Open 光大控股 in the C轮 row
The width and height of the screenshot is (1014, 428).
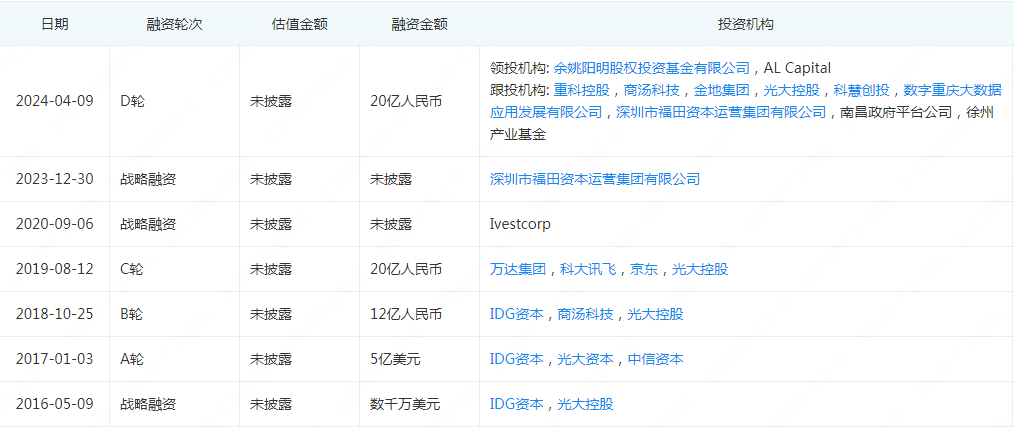coord(699,269)
